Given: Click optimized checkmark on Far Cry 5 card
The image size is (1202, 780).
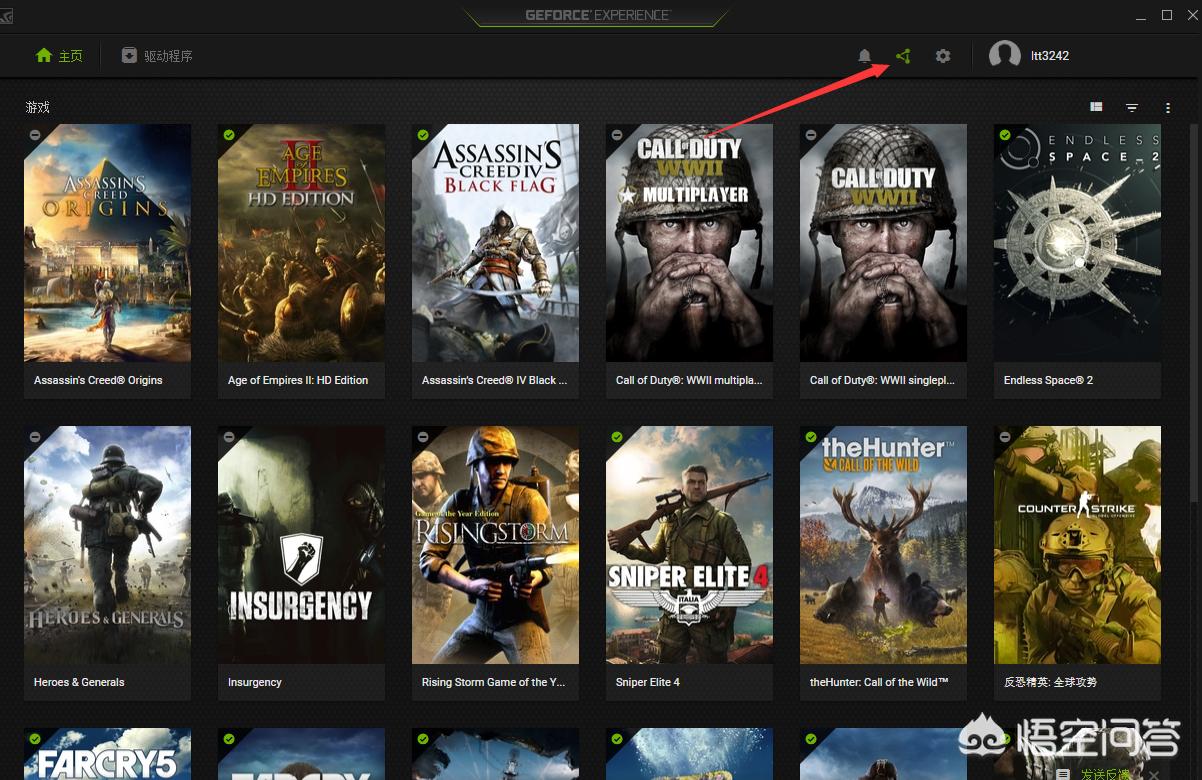Looking at the screenshot, I should (35, 739).
